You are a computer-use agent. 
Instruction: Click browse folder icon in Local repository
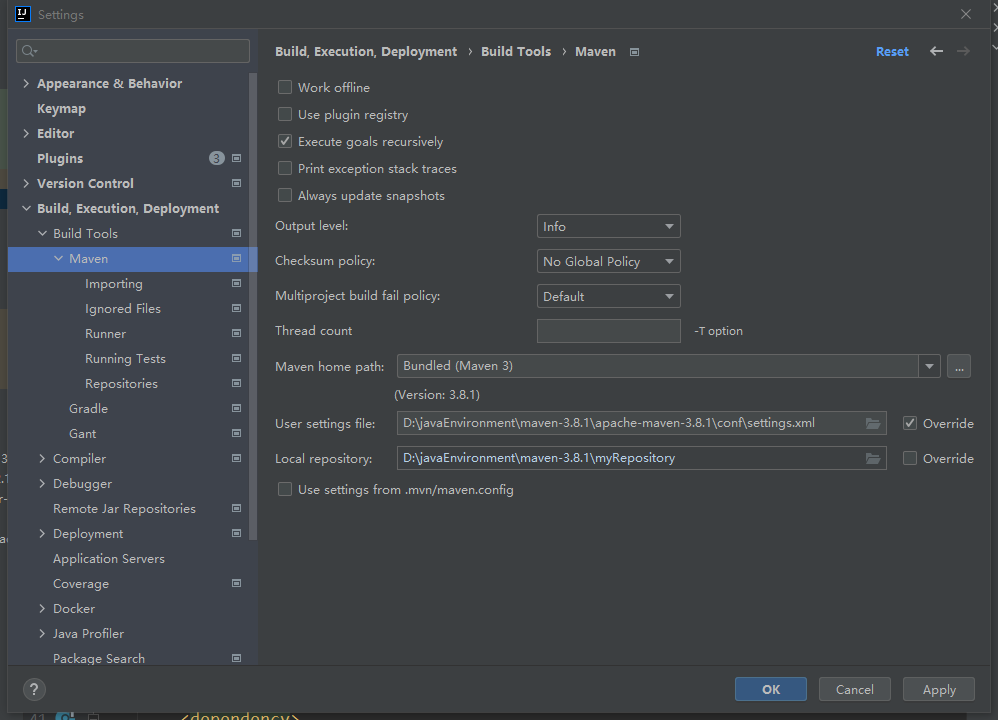873,458
